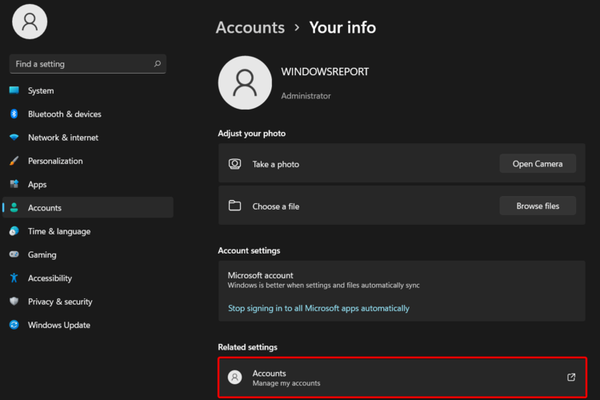Image resolution: width=600 pixels, height=400 pixels.
Task: Click the Gaming controller icon
Action: pos(14,255)
